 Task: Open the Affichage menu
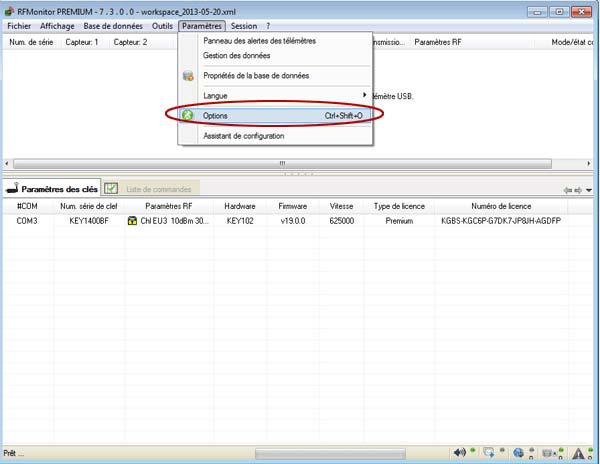pos(57,26)
